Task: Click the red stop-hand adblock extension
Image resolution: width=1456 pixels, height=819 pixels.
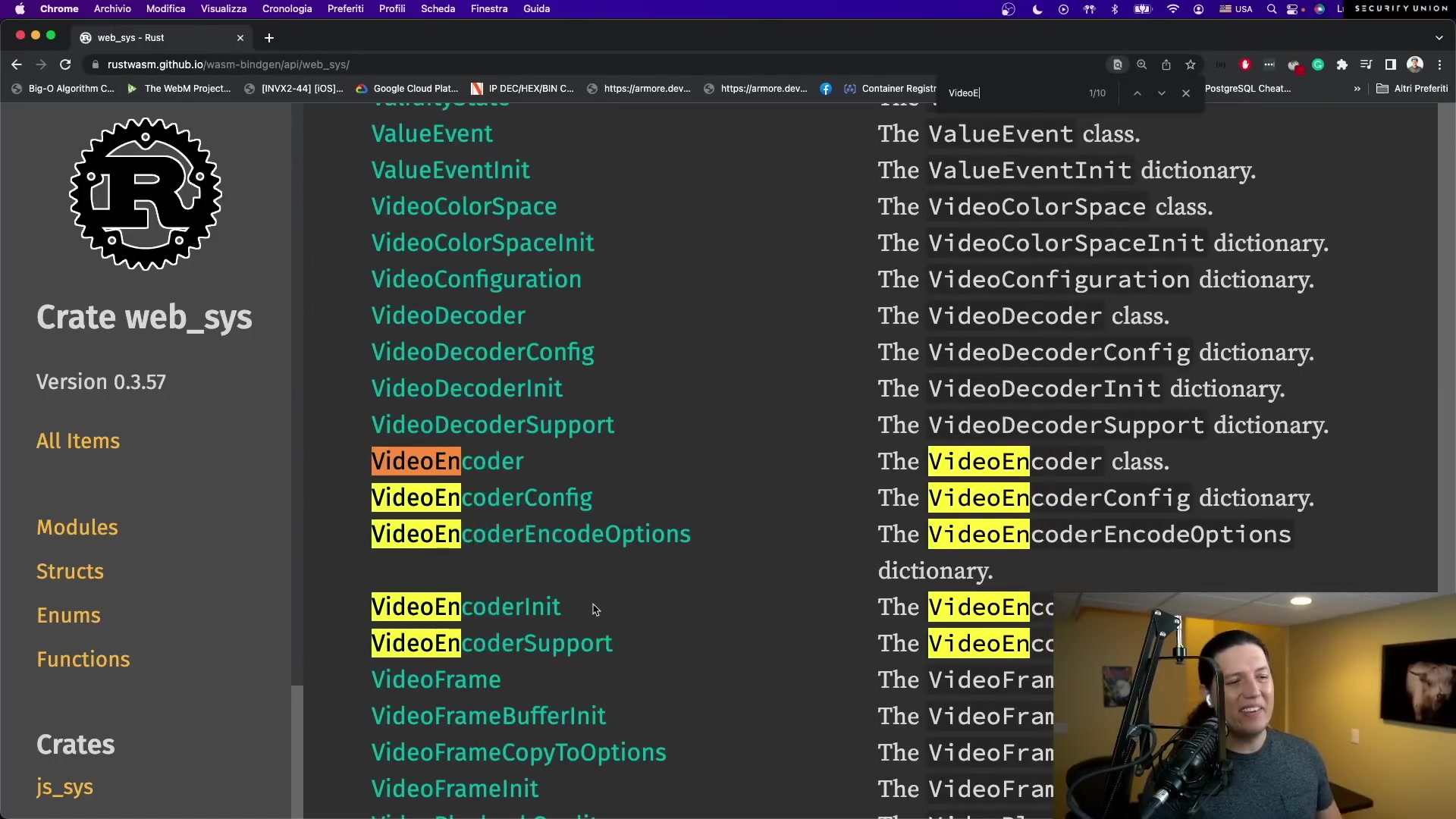Action: (x=1245, y=64)
